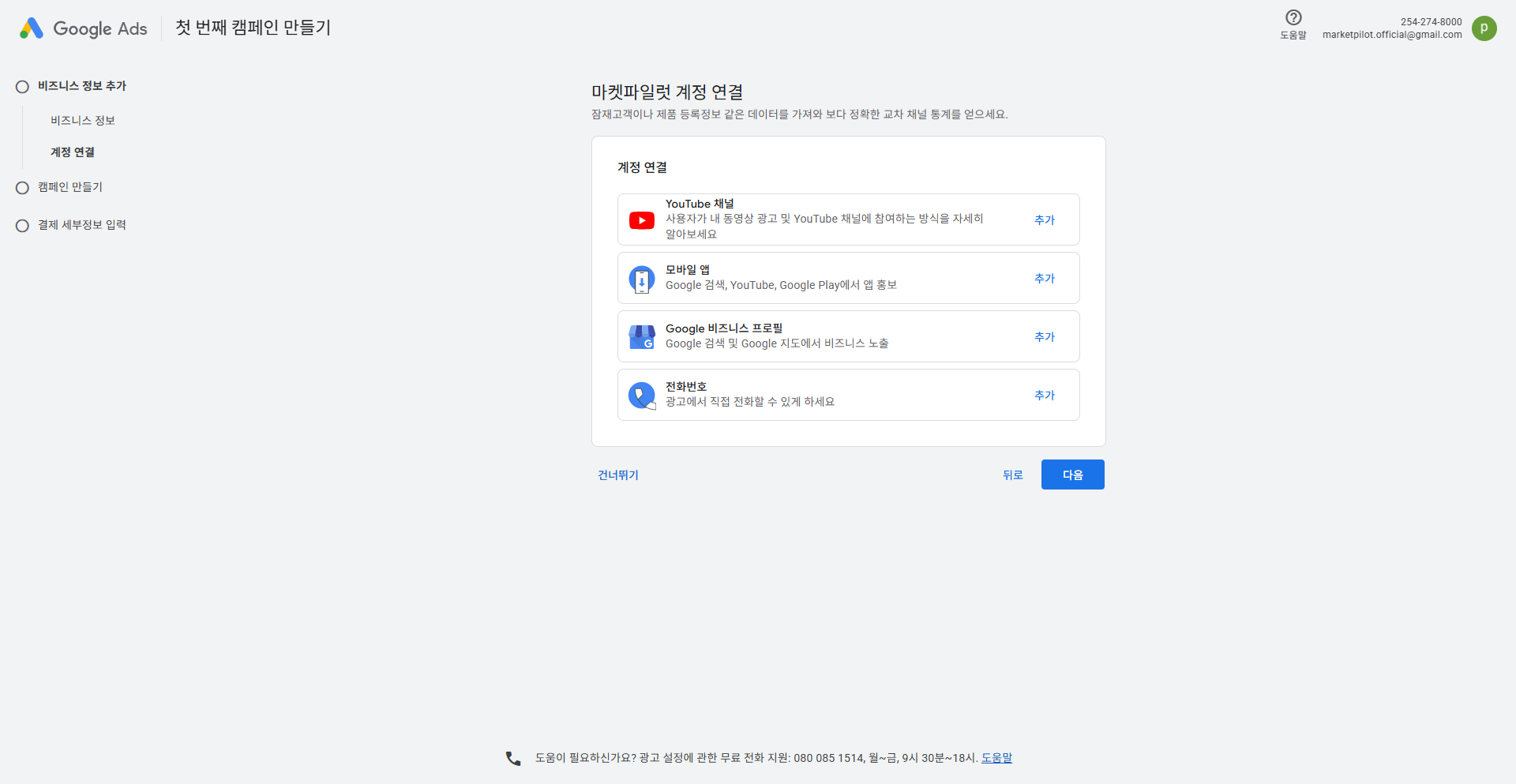
Task: Click the 254-274-8000 account number
Action: [1431, 22]
